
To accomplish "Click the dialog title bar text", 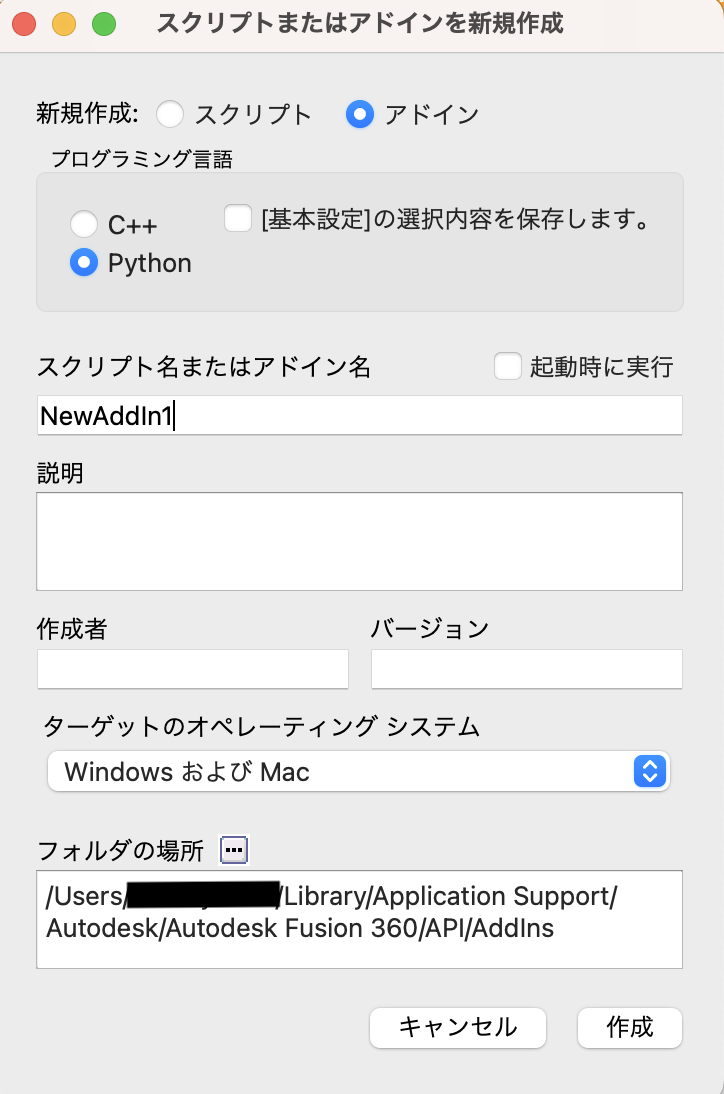I will [360, 23].
